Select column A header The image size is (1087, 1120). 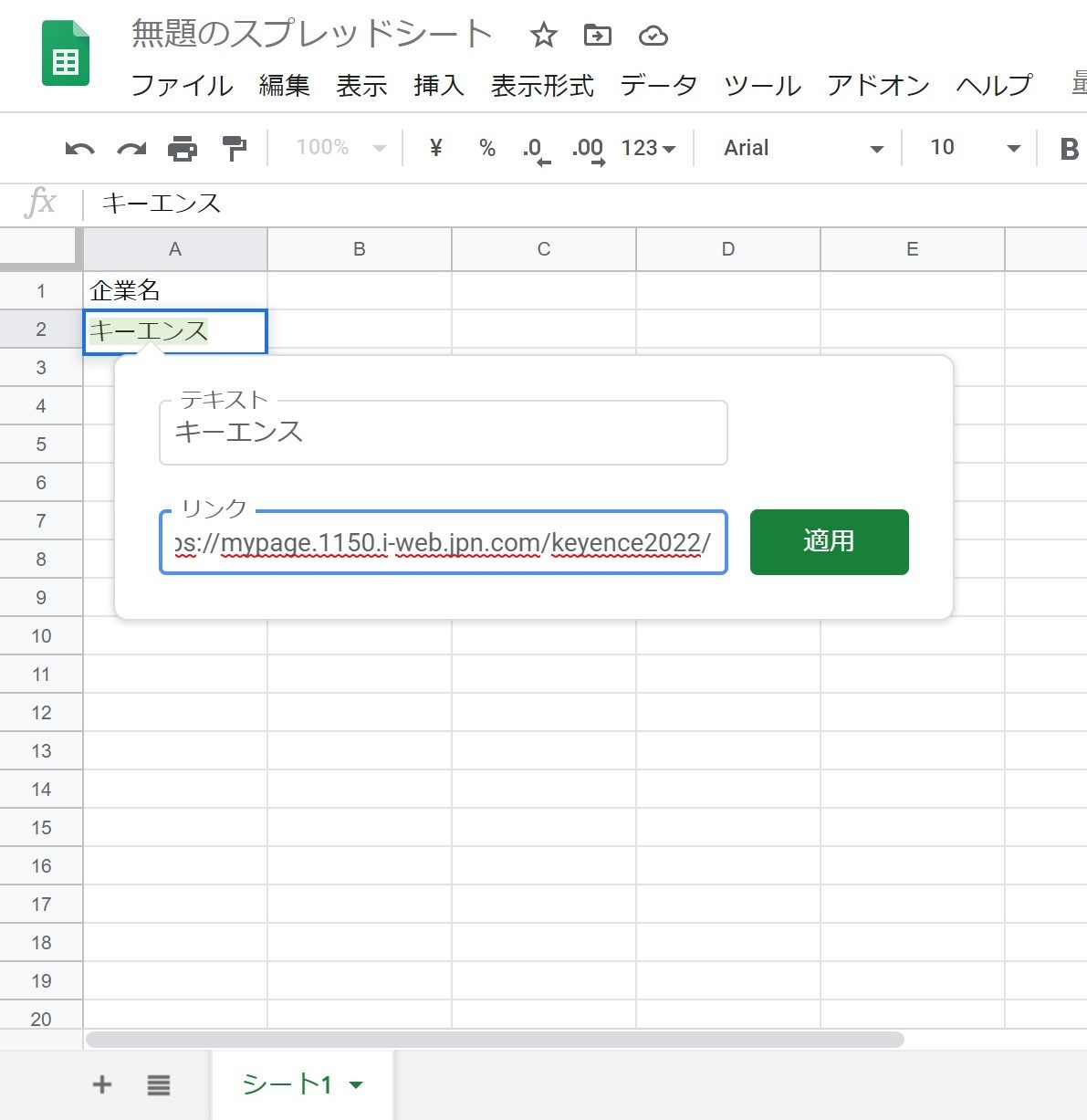click(175, 249)
